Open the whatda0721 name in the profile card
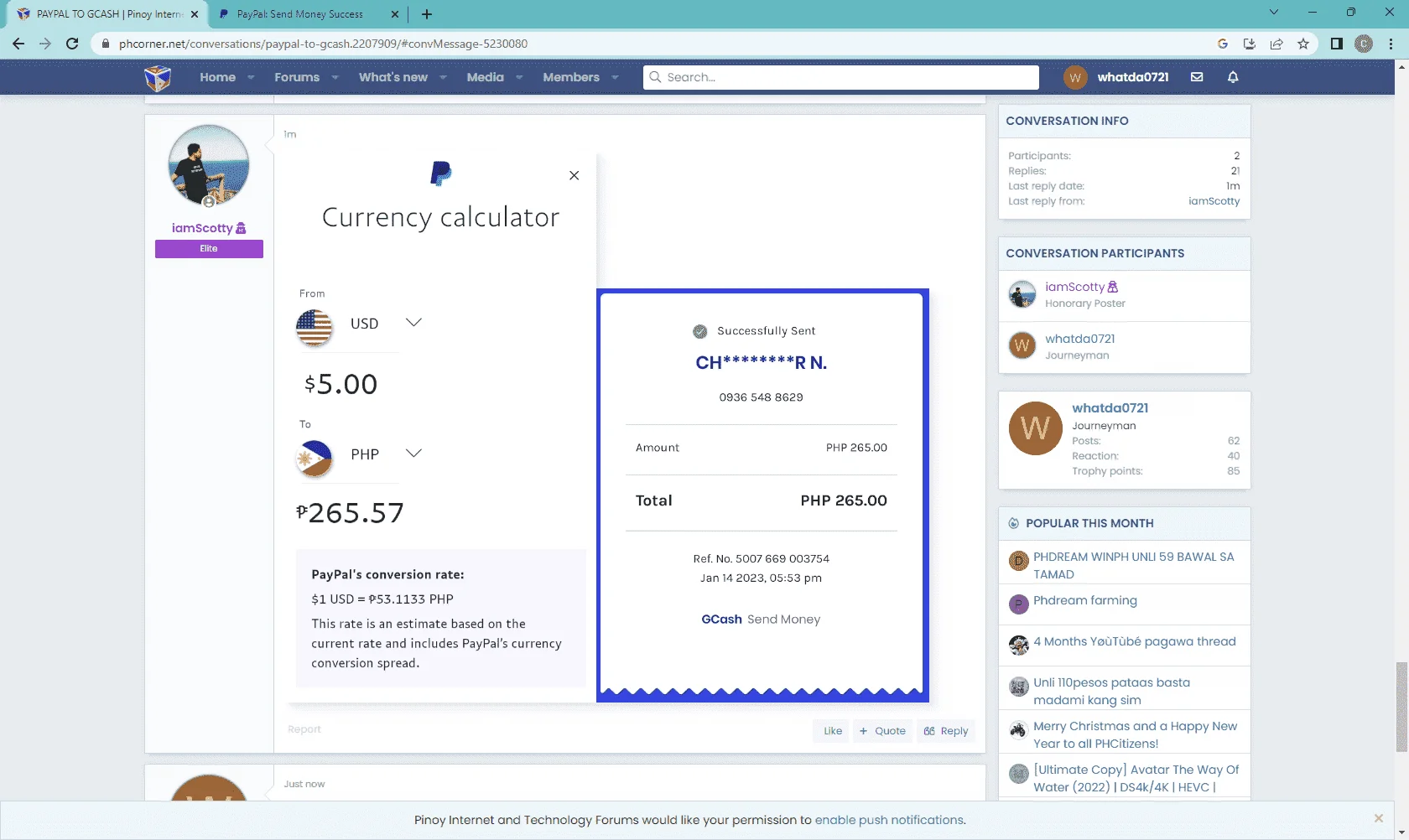 (x=1110, y=408)
